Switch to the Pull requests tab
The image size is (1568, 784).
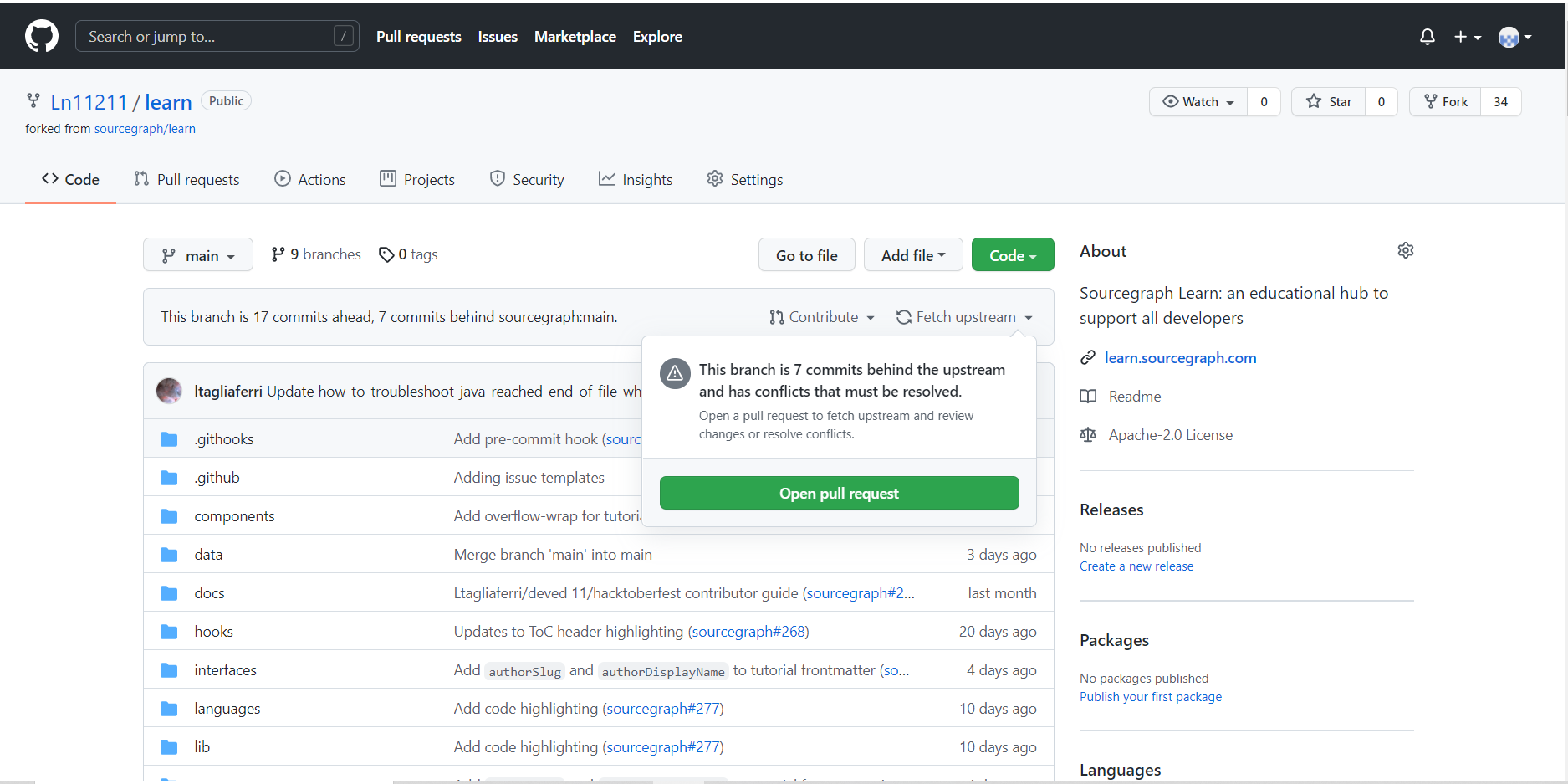[187, 178]
